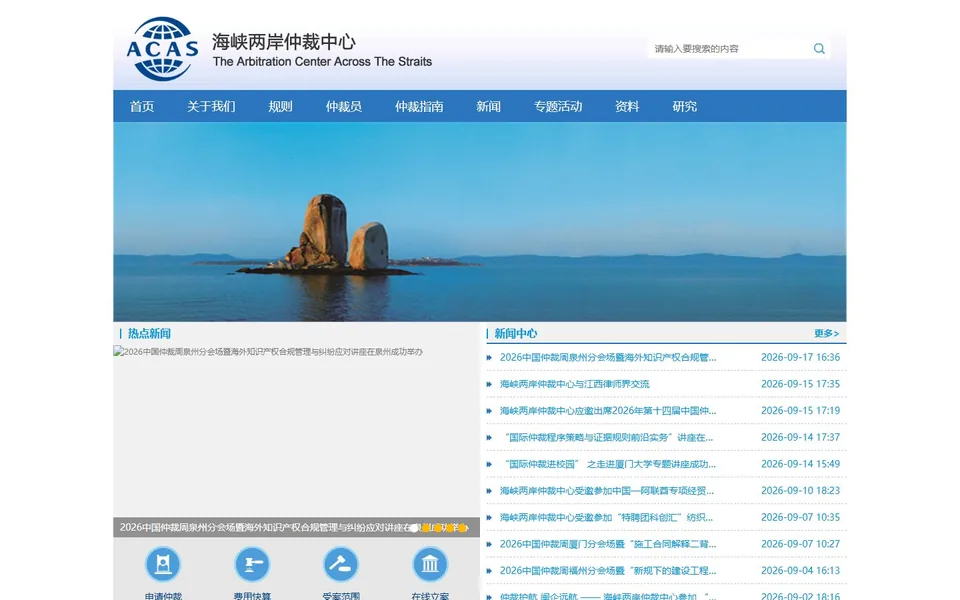Click the ACAS globe logo
Image resolution: width=960 pixels, height=600 pixels.
point(162,49)
